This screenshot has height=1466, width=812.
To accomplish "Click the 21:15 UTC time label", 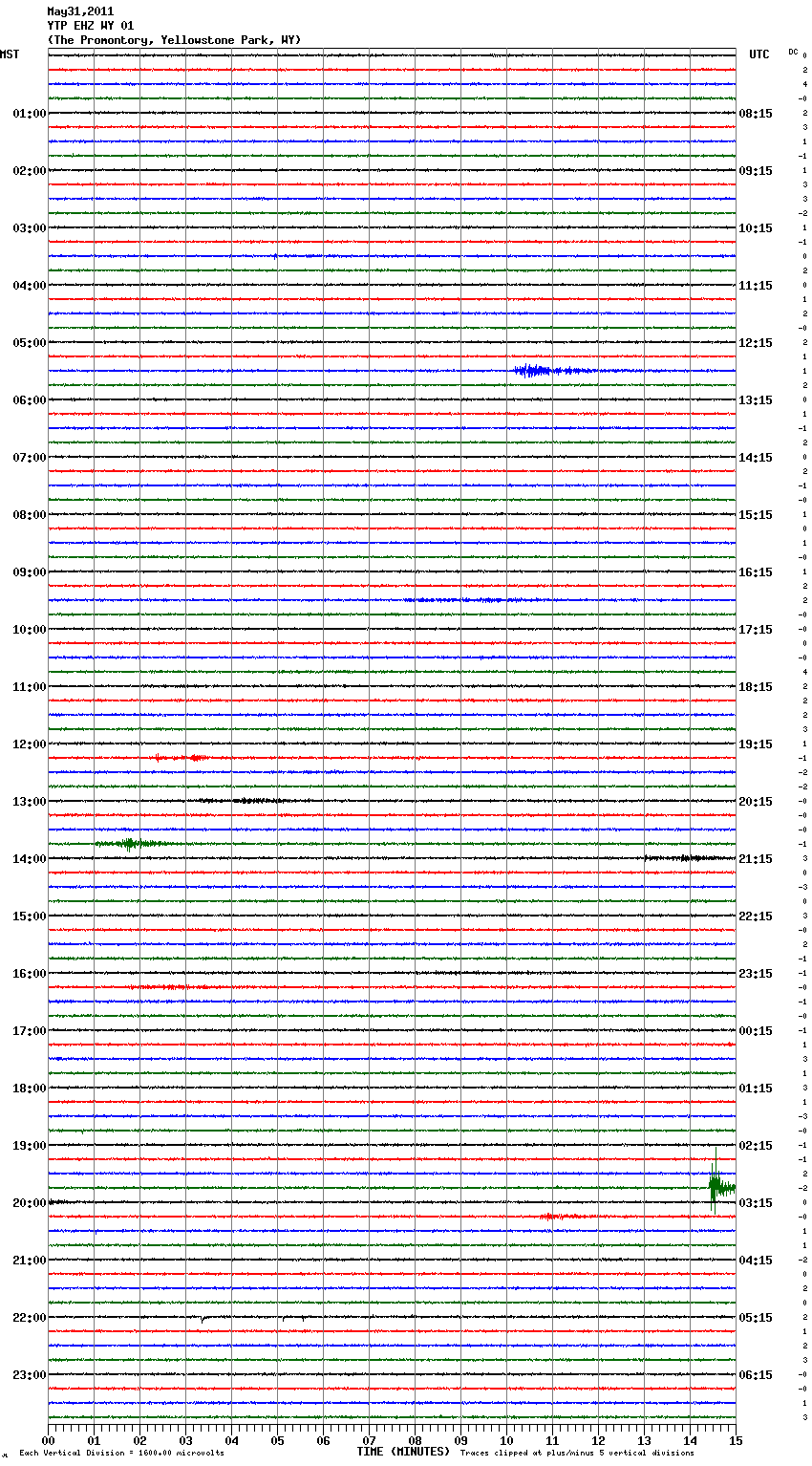I will point(756,859).
